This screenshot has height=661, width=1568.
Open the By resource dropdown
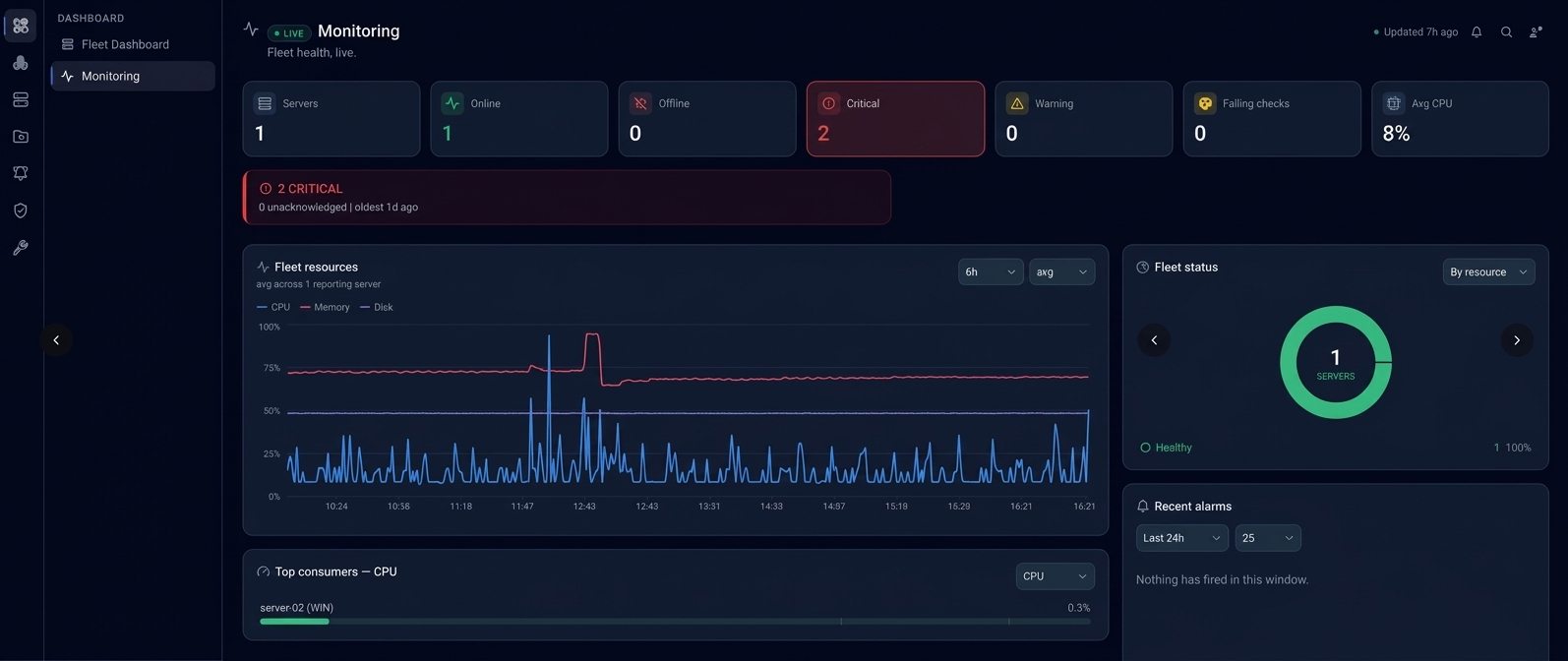point(1488,272)
